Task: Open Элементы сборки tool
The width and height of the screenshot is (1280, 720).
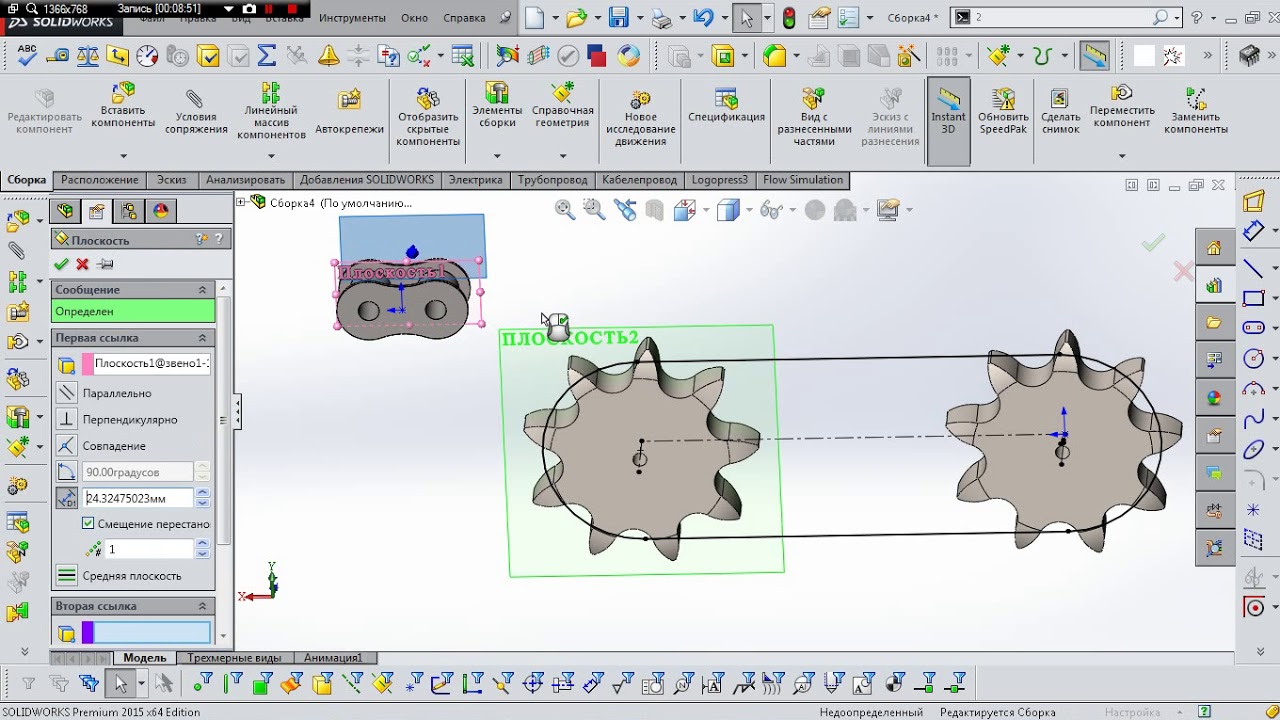Action: tap(497, 106)
